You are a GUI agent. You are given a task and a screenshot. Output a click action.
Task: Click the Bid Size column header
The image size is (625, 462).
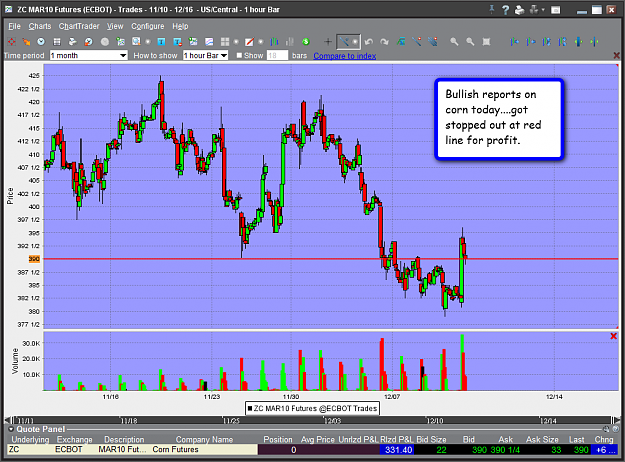tap(431, 439)
